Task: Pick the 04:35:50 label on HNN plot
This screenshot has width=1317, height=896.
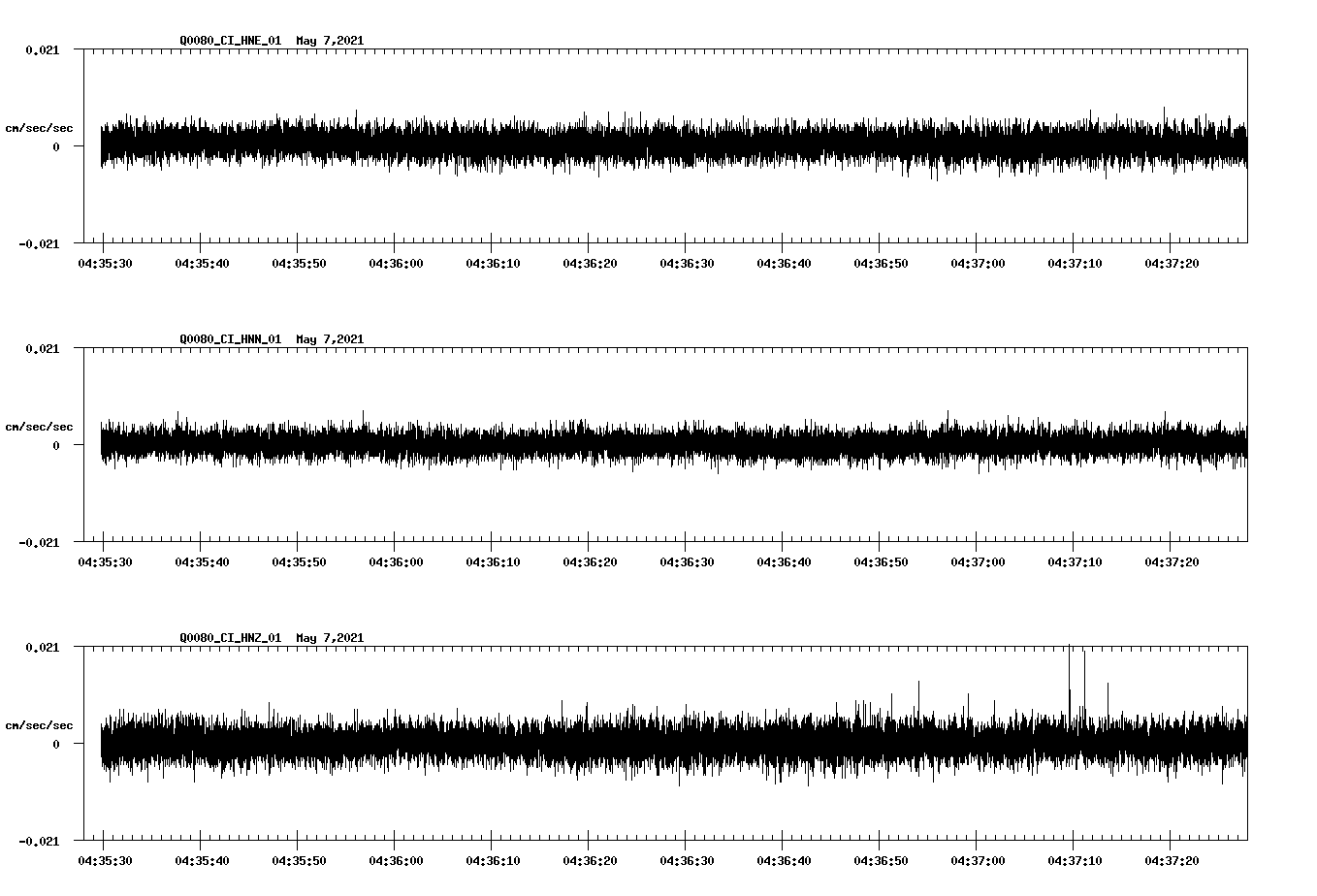Action: 298,561
